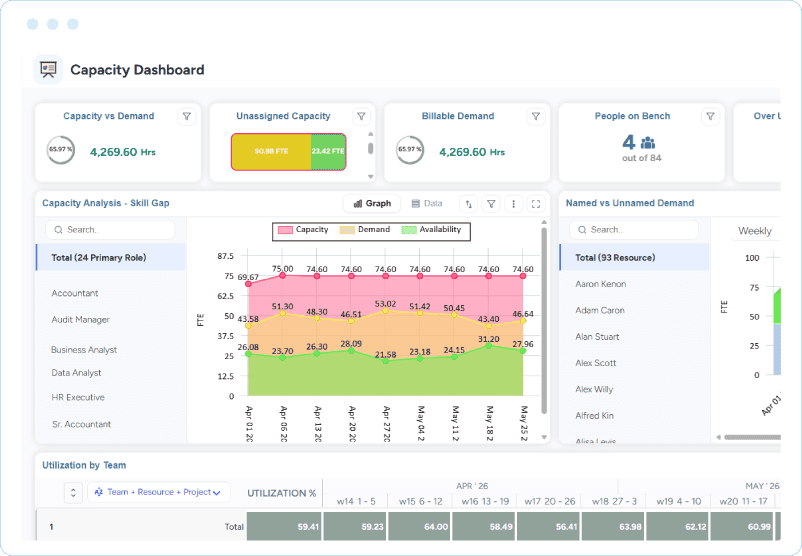Select the Weekly tab in Named vs Unnamed Demand

[755, 231]
